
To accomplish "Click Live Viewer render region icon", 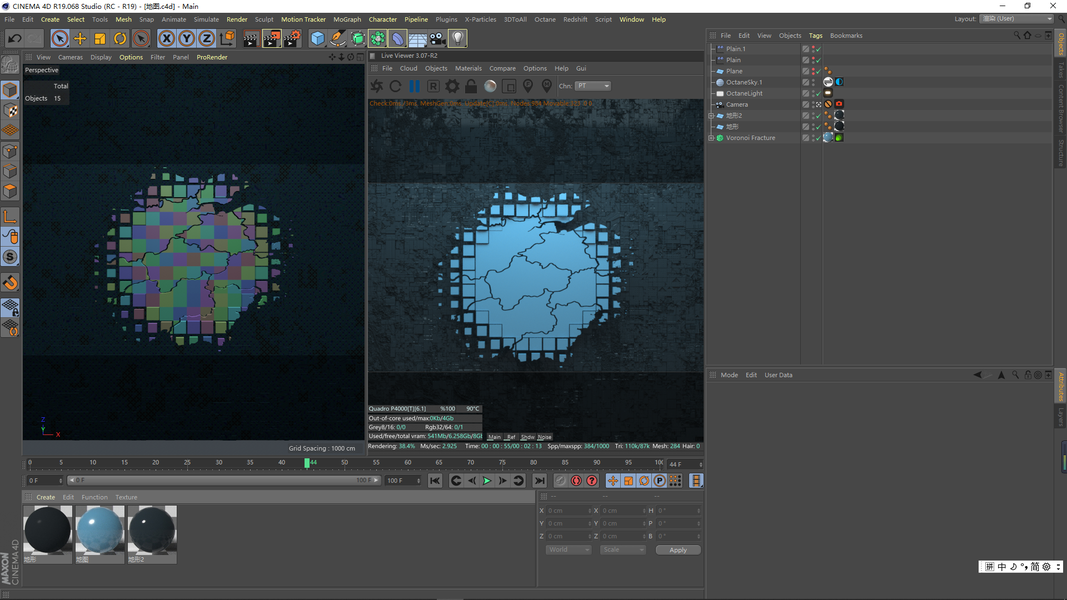I will [x=509, y=86].
